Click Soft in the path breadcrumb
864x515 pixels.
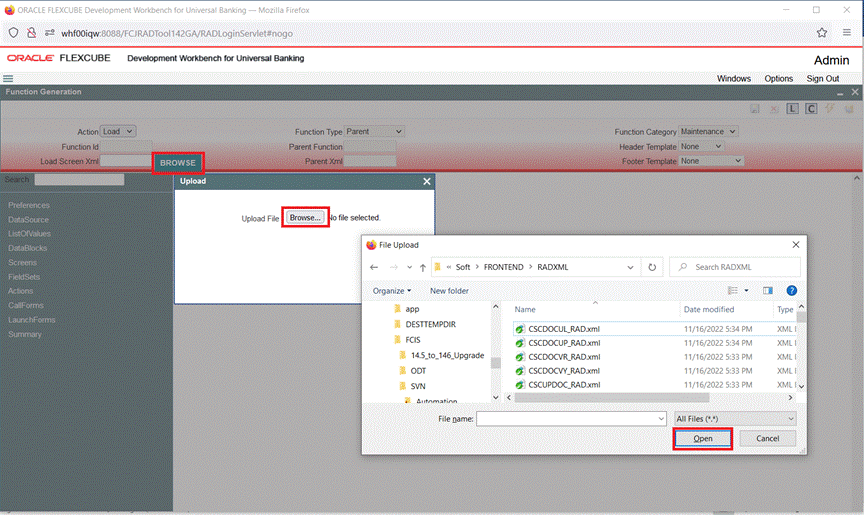point(463,267)
